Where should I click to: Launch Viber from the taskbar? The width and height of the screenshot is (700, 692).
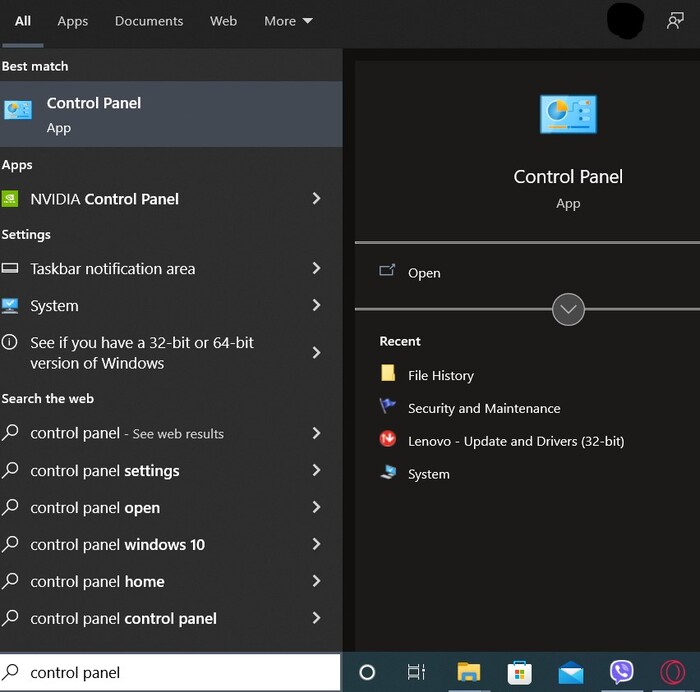coord(622,672)
